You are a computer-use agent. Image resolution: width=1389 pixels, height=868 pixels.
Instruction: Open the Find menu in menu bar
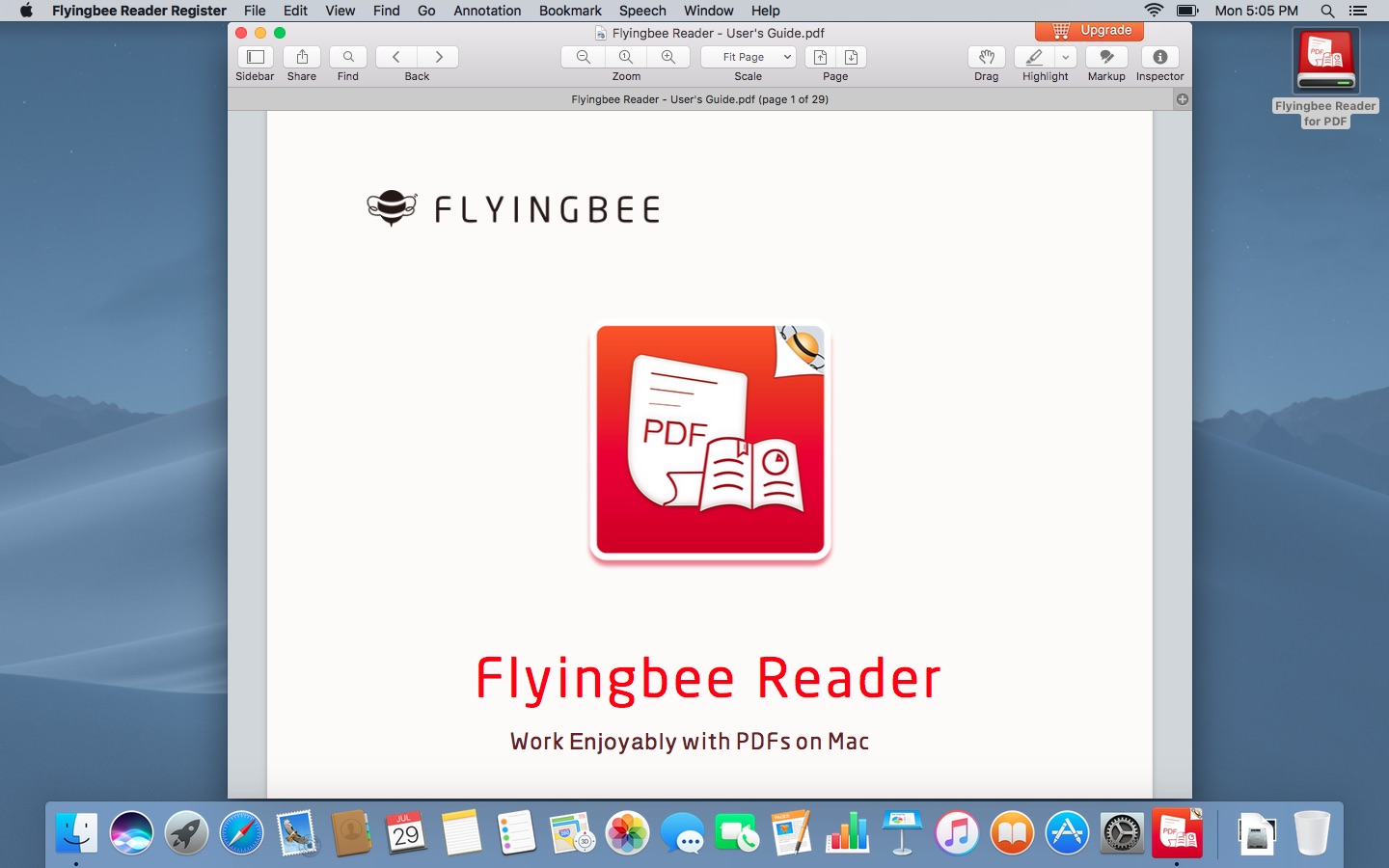click(386, 11)
